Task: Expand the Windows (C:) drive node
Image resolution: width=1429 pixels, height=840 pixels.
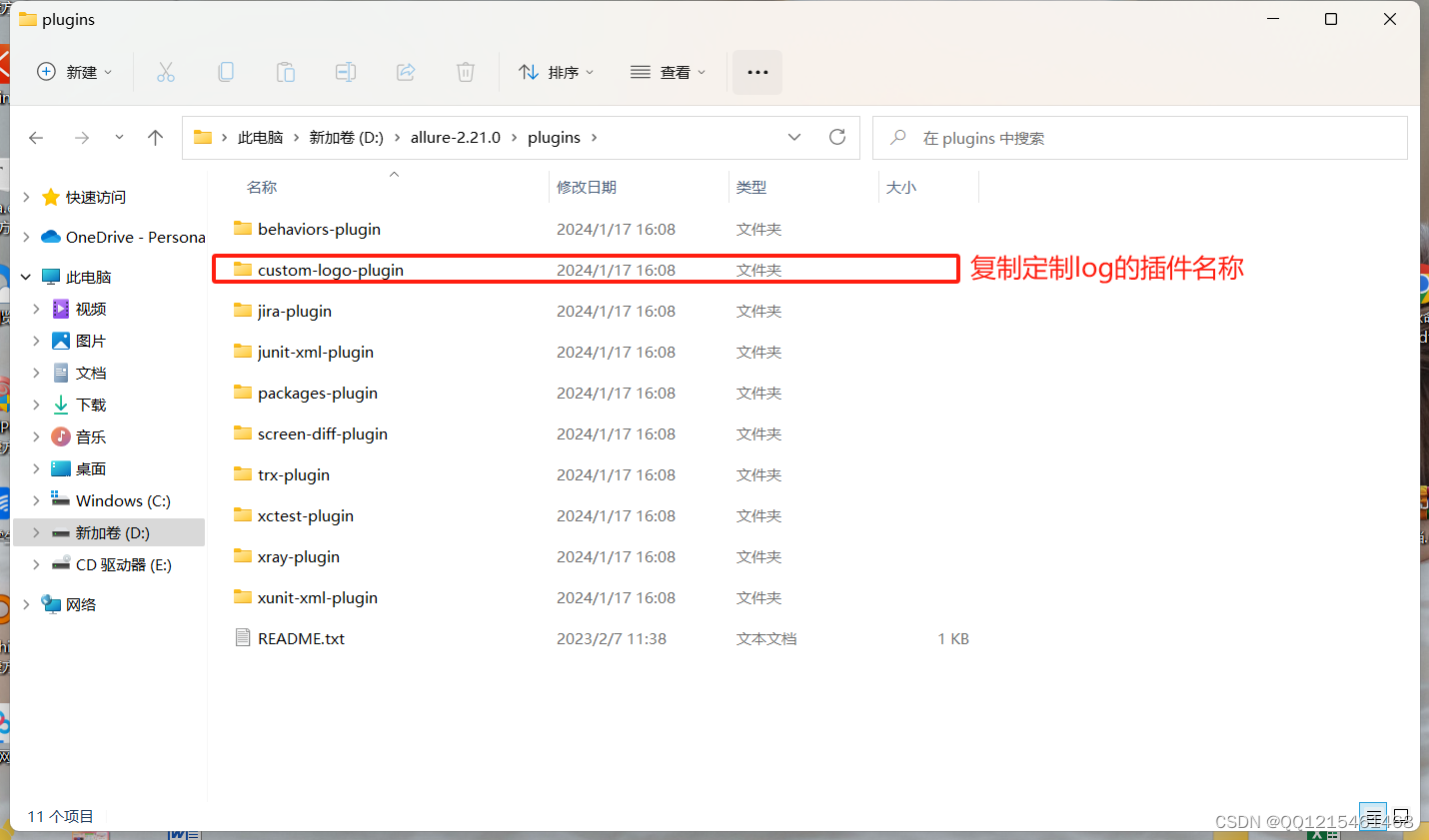Action: (36, 500)
